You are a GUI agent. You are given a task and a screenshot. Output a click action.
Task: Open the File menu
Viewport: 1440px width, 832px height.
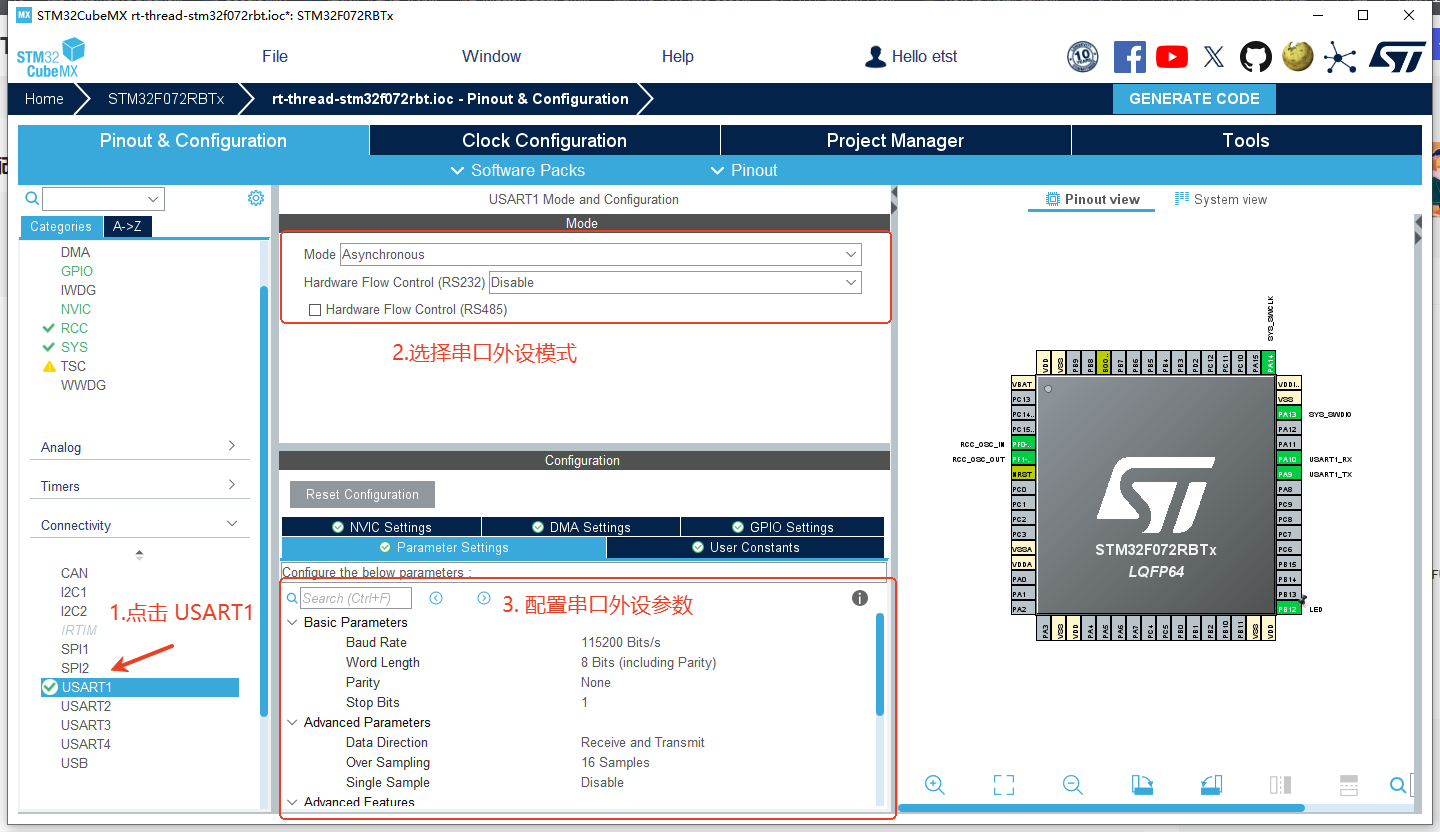(x=275, y=57)
